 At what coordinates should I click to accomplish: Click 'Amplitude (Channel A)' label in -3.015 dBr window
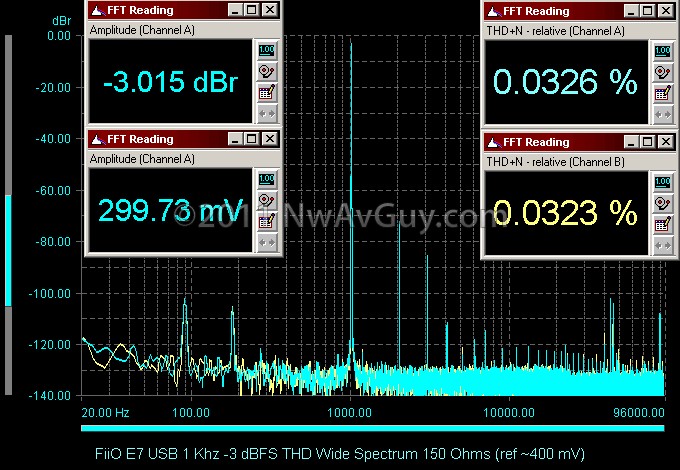tap(142, 30)
